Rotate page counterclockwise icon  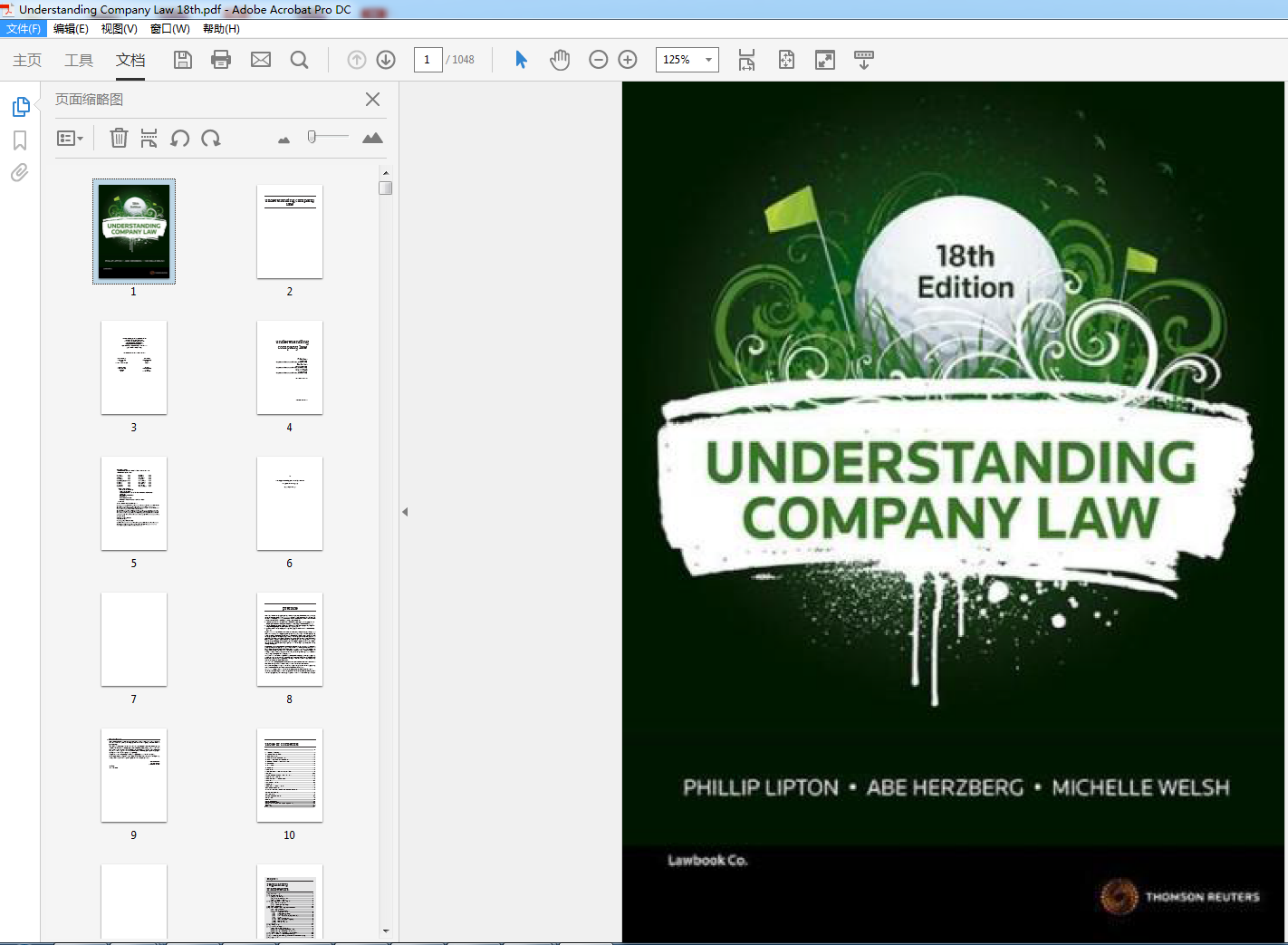[x=180, y=138]
